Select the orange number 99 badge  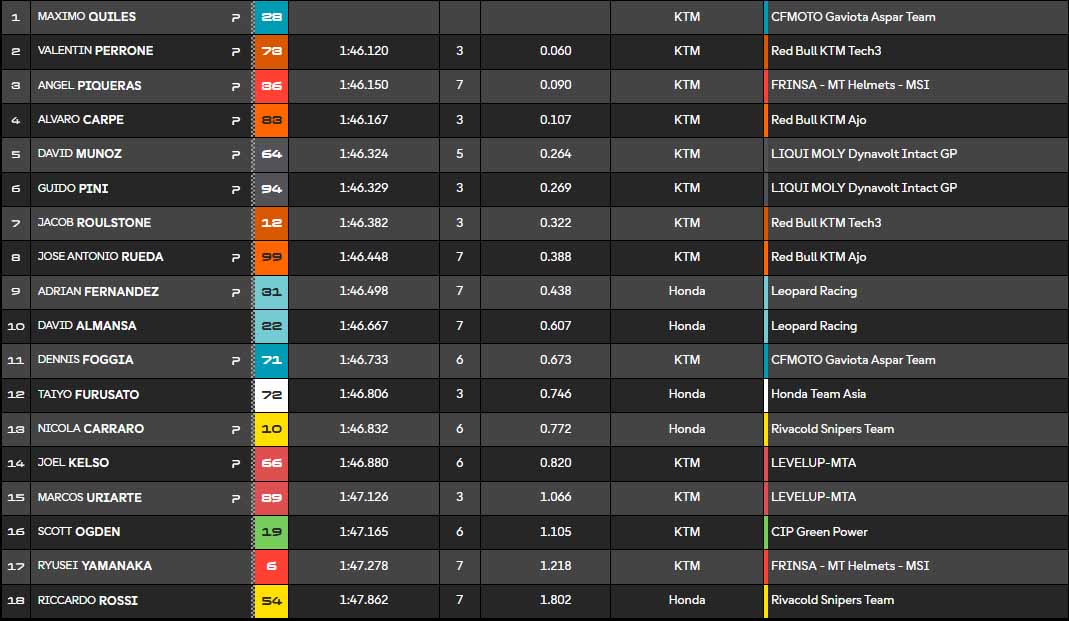coord(271,257)
